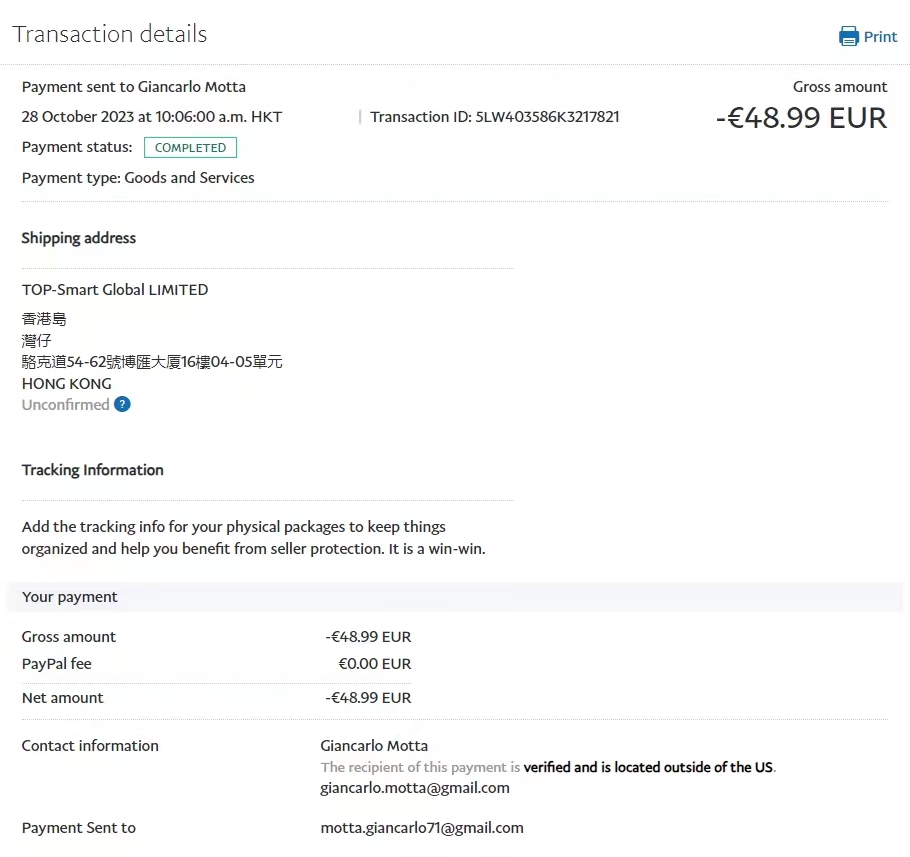This screenshot has height=857, width=910.
Task: Click the PayPal fee €0.00 value
Action: pyautogui.click(x=374, y=664)
